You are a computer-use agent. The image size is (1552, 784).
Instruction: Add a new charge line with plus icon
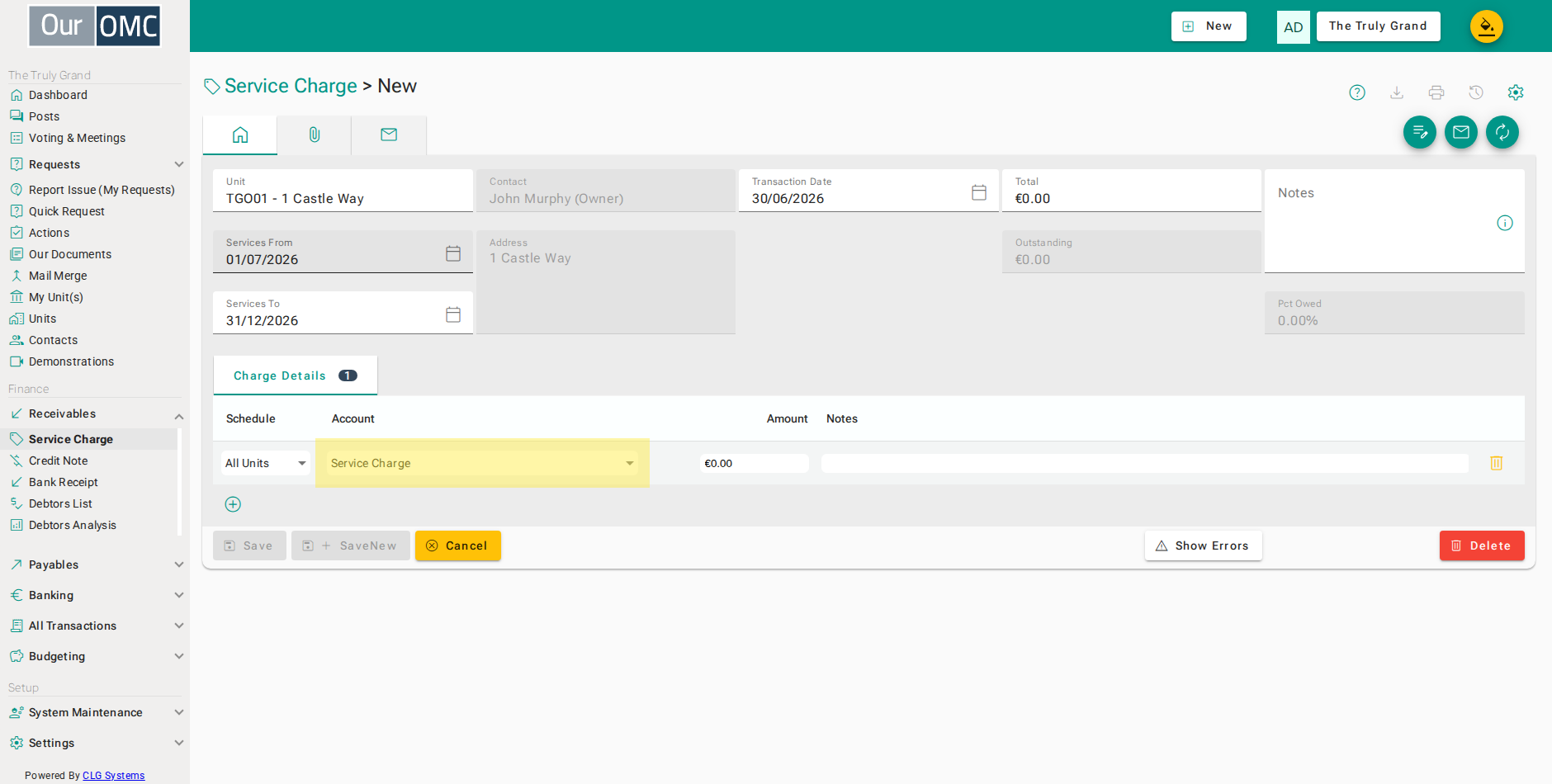click(233, 504)
